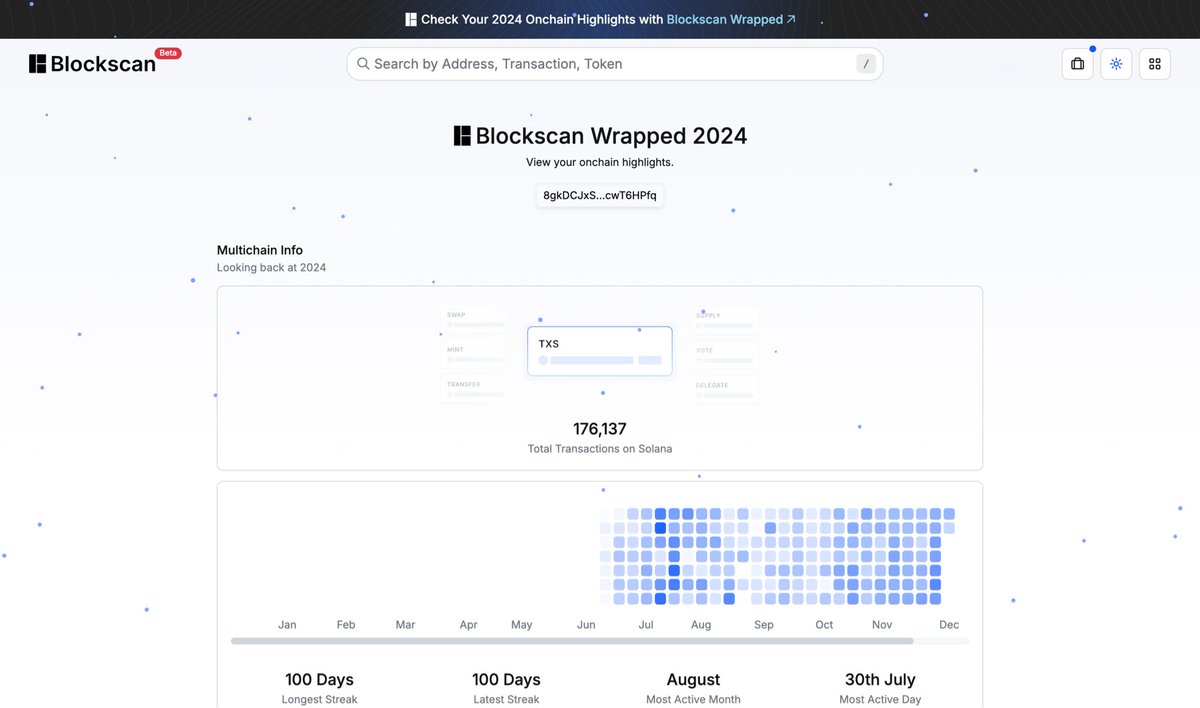Click the Looking back at 2024 subtitle
This screenshot has height=708, width=1200.
click(271, 268)
